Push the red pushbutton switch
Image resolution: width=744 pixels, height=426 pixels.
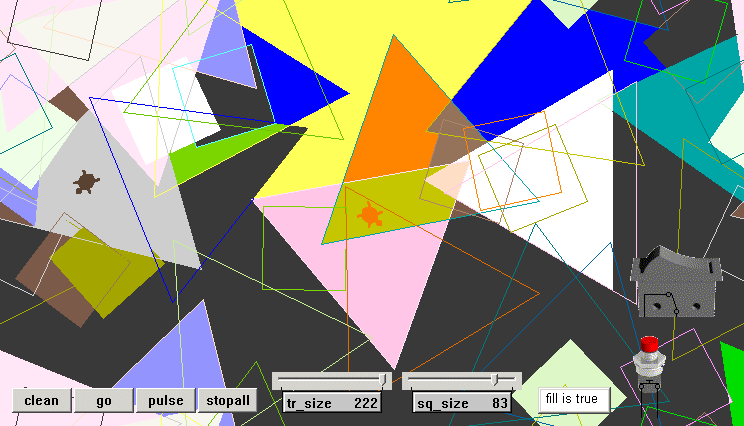click(x=649, y=364)
